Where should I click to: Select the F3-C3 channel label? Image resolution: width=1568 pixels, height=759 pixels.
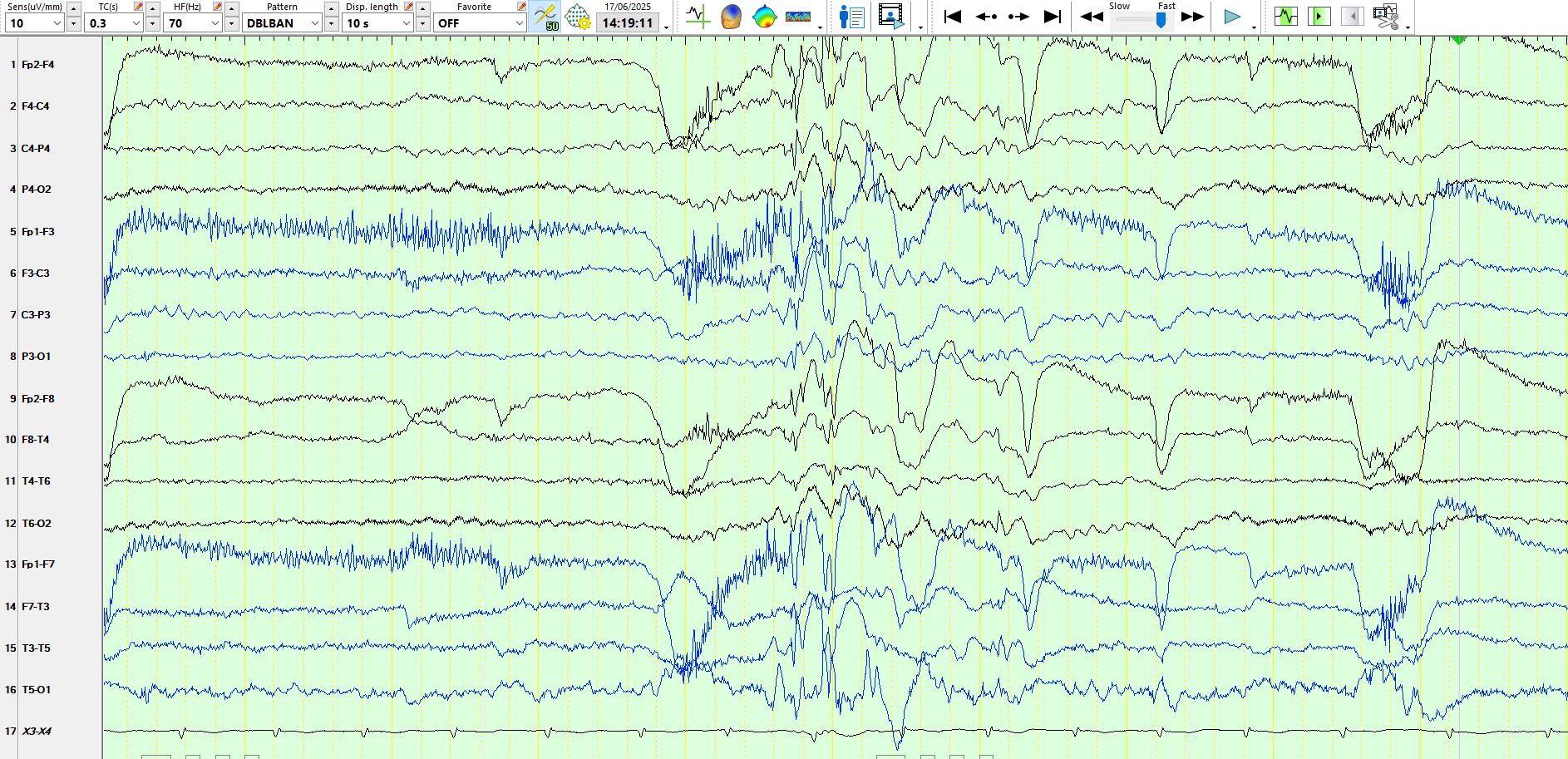coord(36,273)
